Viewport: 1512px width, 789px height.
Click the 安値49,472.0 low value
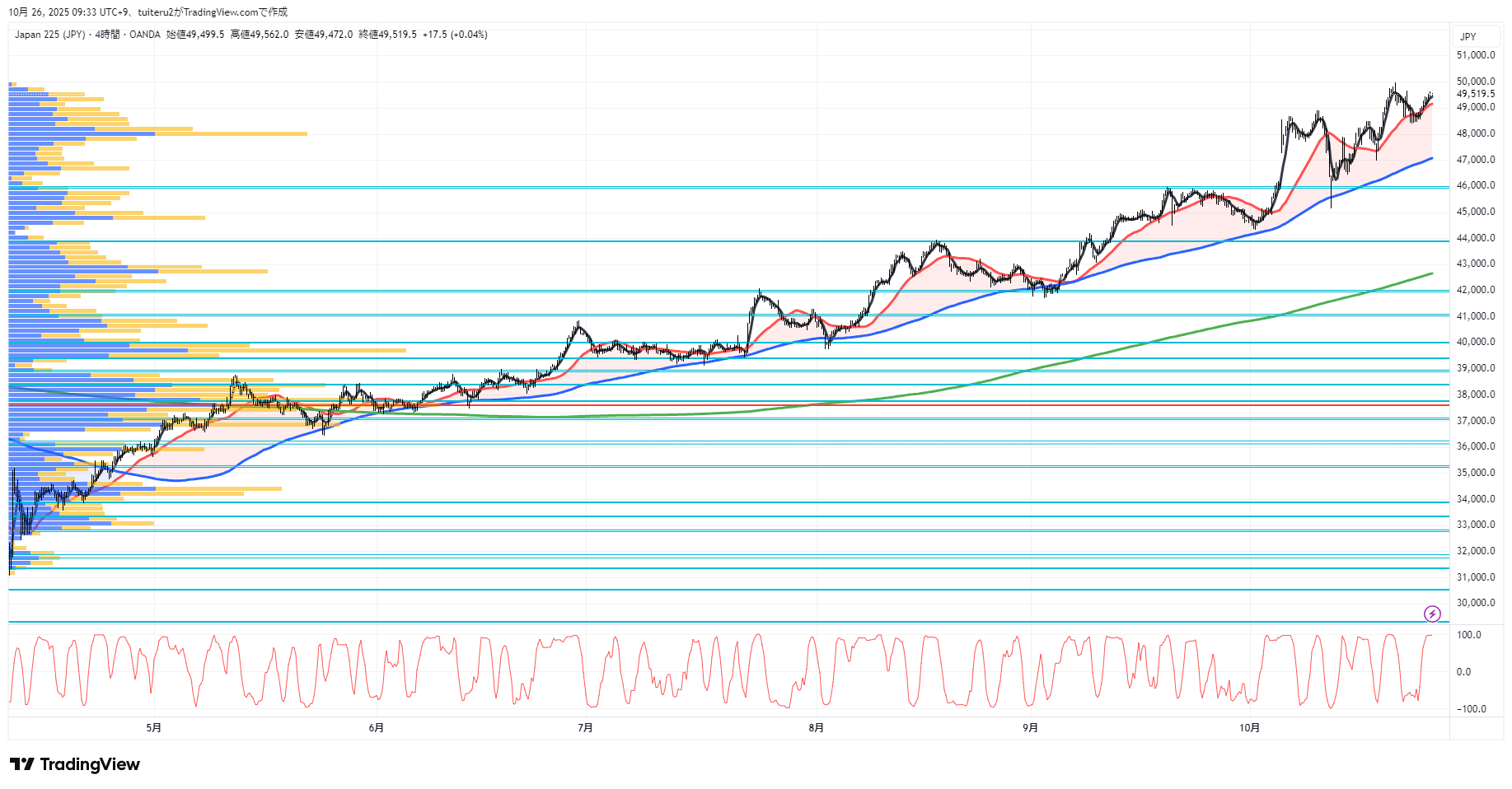pos(324,35)
